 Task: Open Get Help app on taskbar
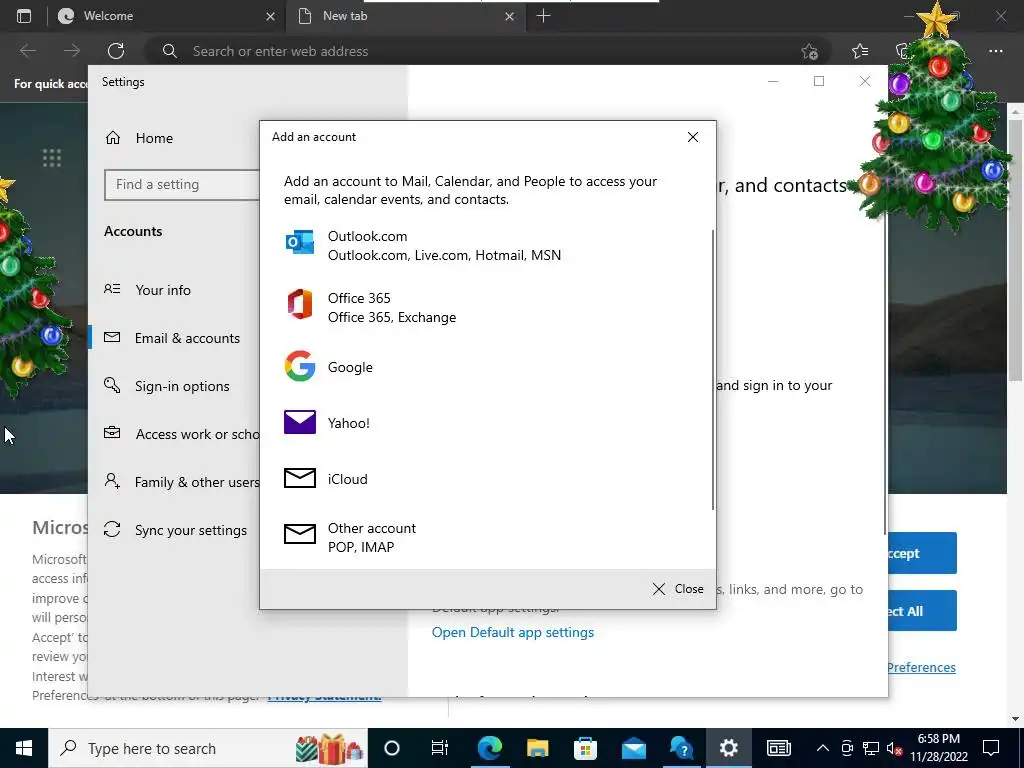pyautogui.click(x=681, y=748)
